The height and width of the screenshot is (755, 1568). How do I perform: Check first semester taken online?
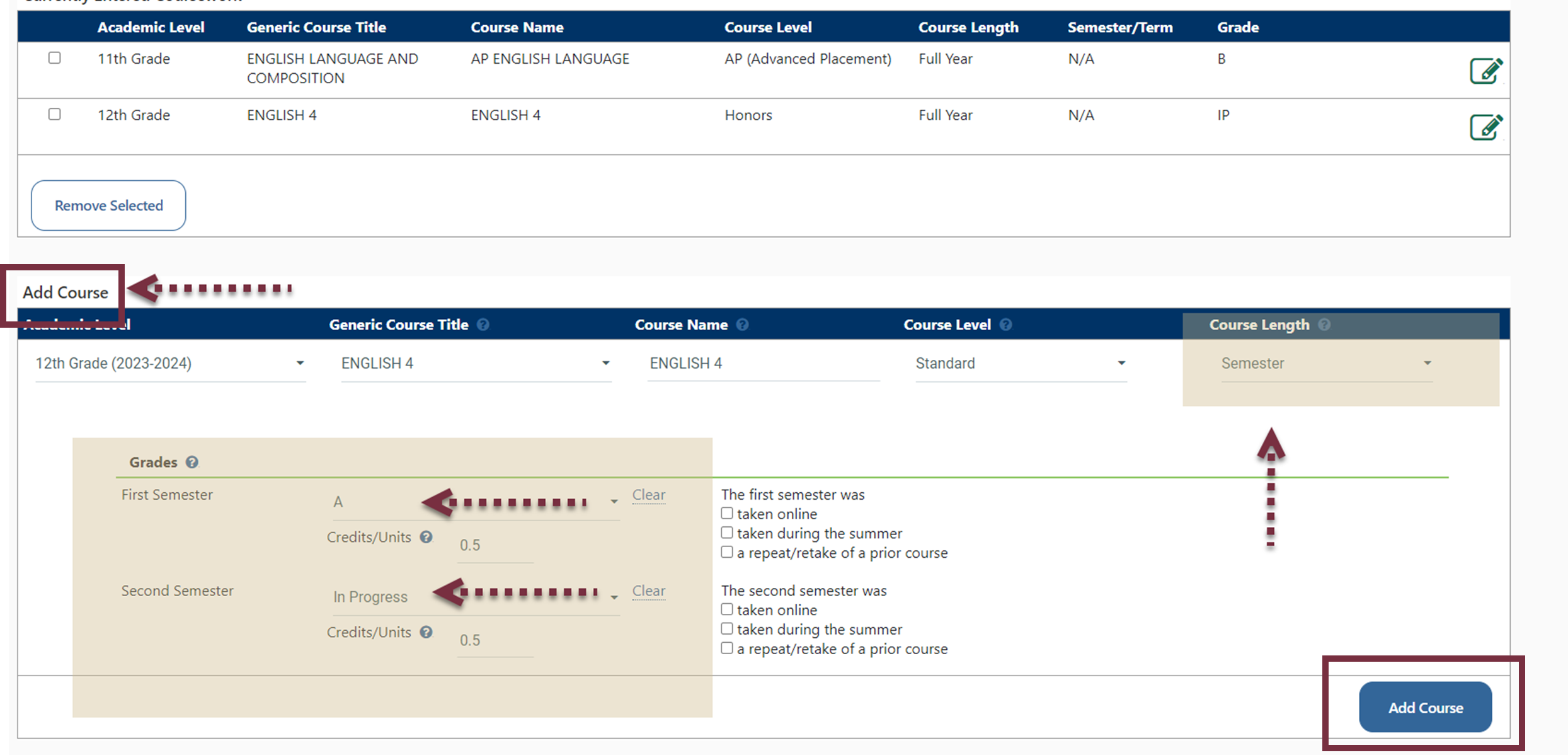(x=727, y=514)
